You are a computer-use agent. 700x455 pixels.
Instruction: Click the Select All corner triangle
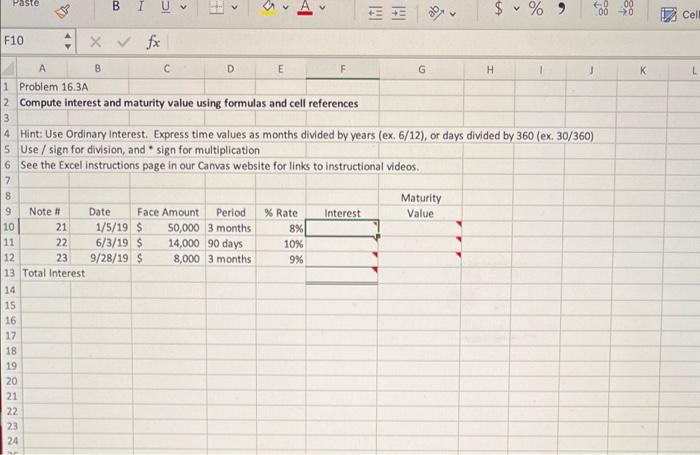pyautogui.click(x=9, y=68)
